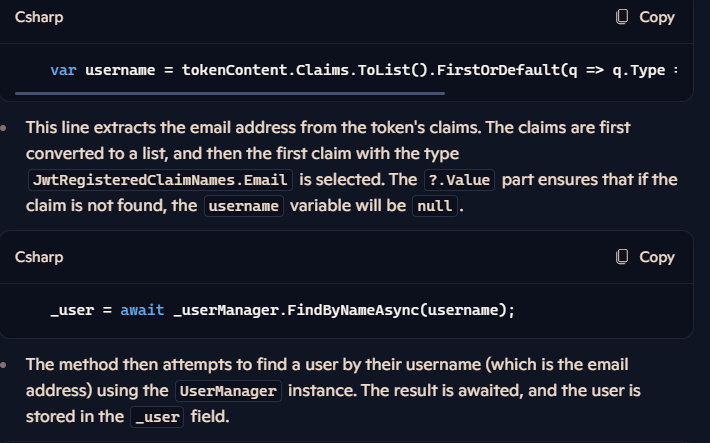Click the null inline code chip
Image resolution: width=710 pixels, height=443 pixels.
click(x=435, y=206)
